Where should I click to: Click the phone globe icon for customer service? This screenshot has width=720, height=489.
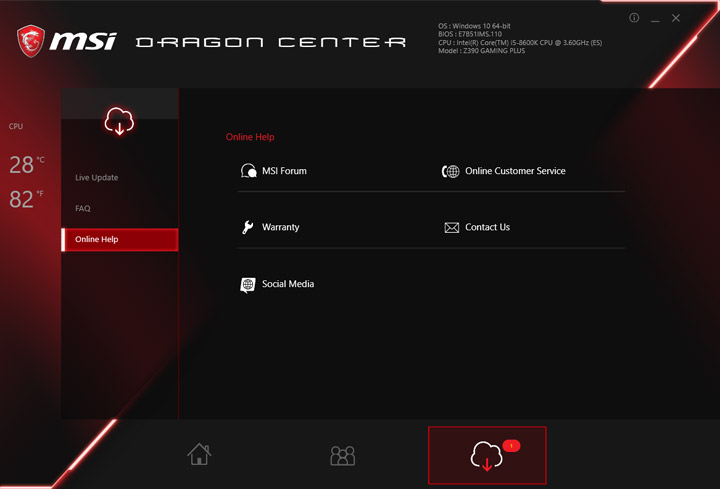(450, 171)
